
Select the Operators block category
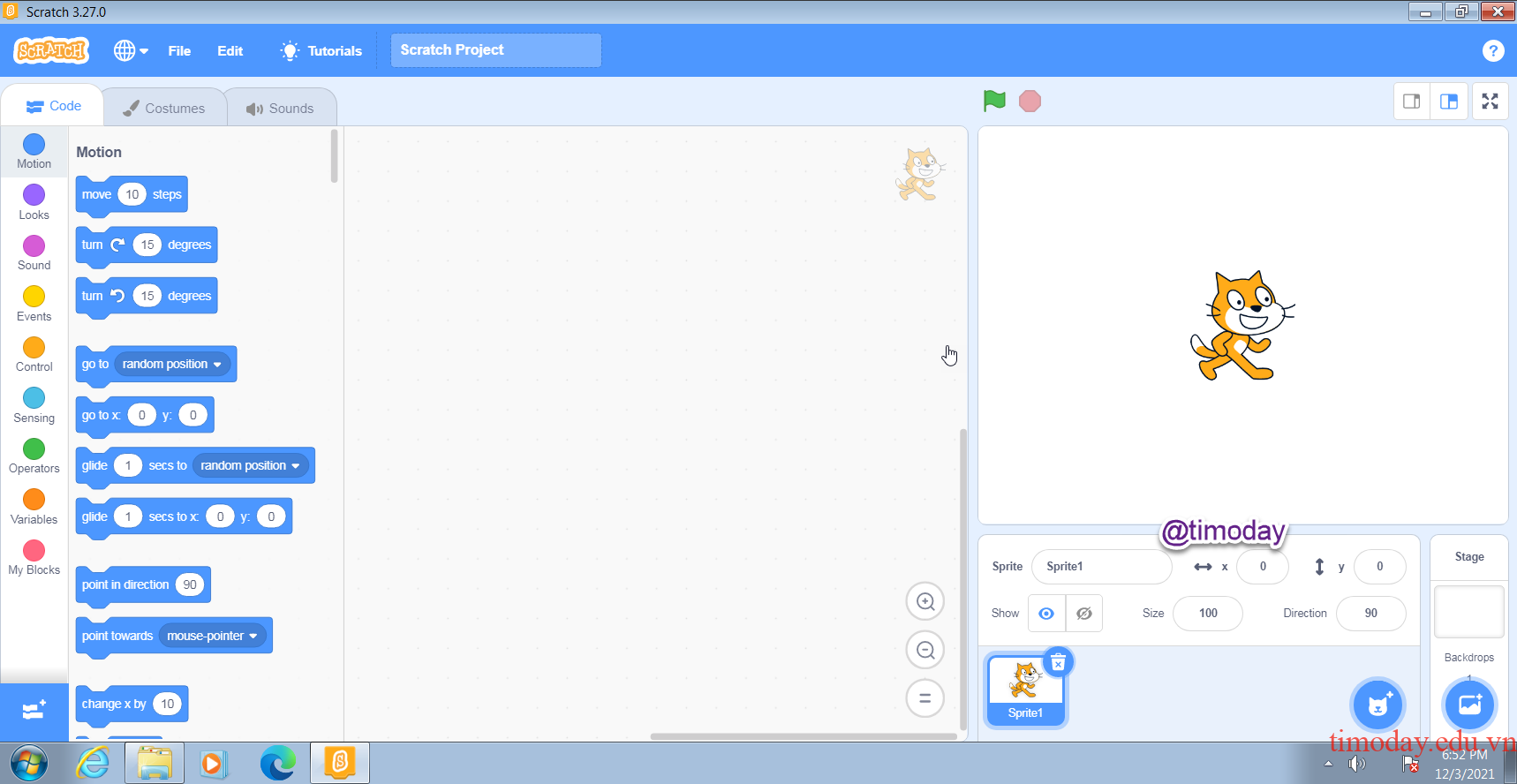[x=34, y=456]
